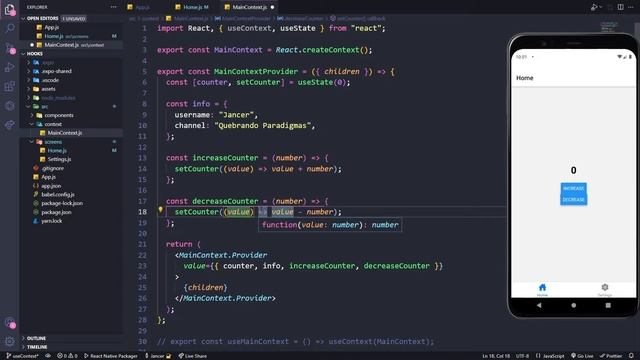Collapse the screens folder
Screen dimensions: 640x360
click(x=53, y=142)
